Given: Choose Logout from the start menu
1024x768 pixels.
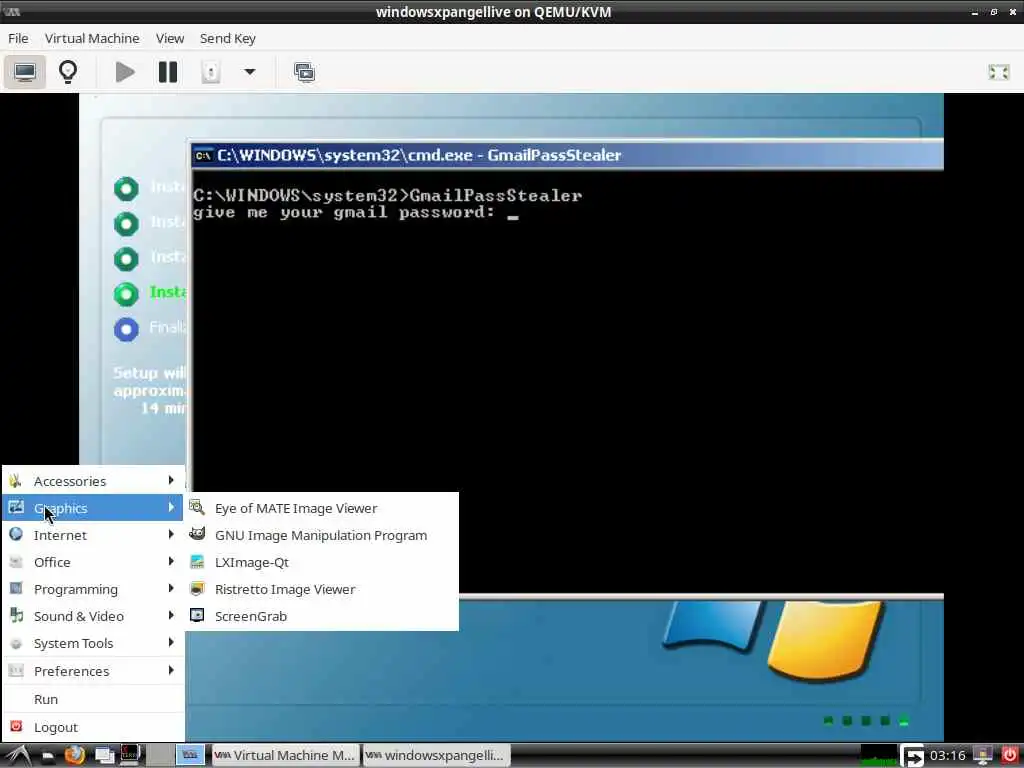Looking at the screenshot, I should click(93, 728).
